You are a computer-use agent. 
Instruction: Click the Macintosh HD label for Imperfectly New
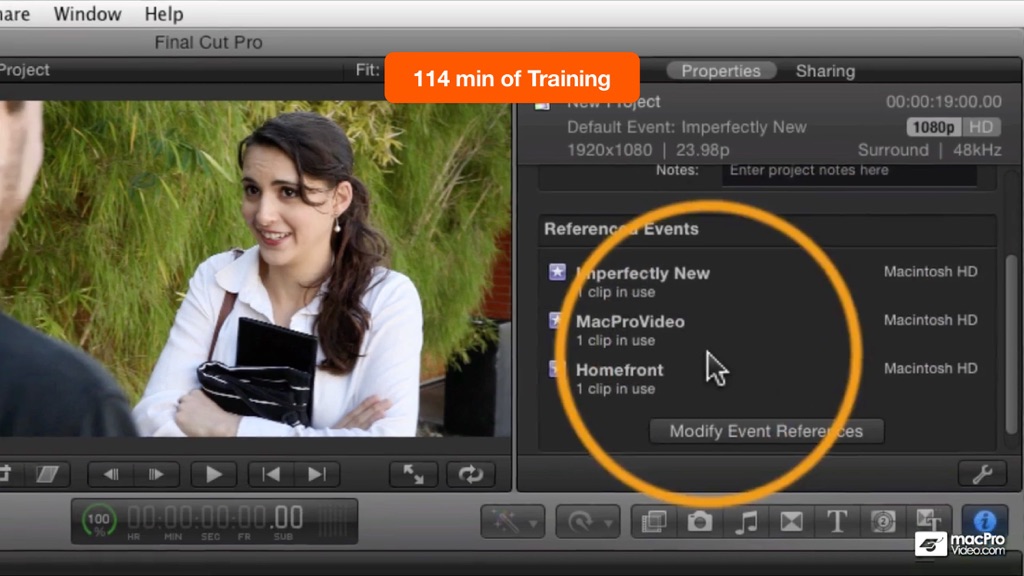click(x=931, y=272)
